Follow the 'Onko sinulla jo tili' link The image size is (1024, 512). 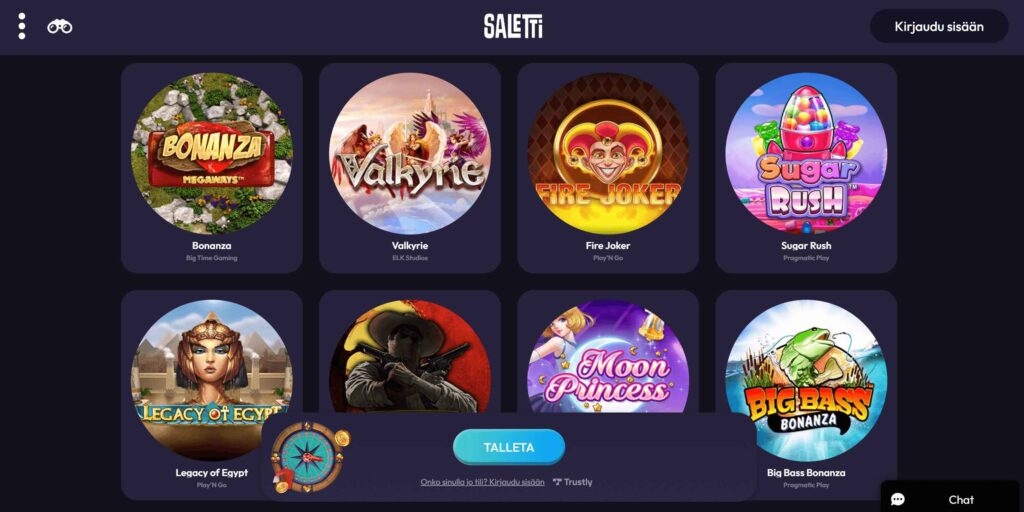tap(483, 482)
